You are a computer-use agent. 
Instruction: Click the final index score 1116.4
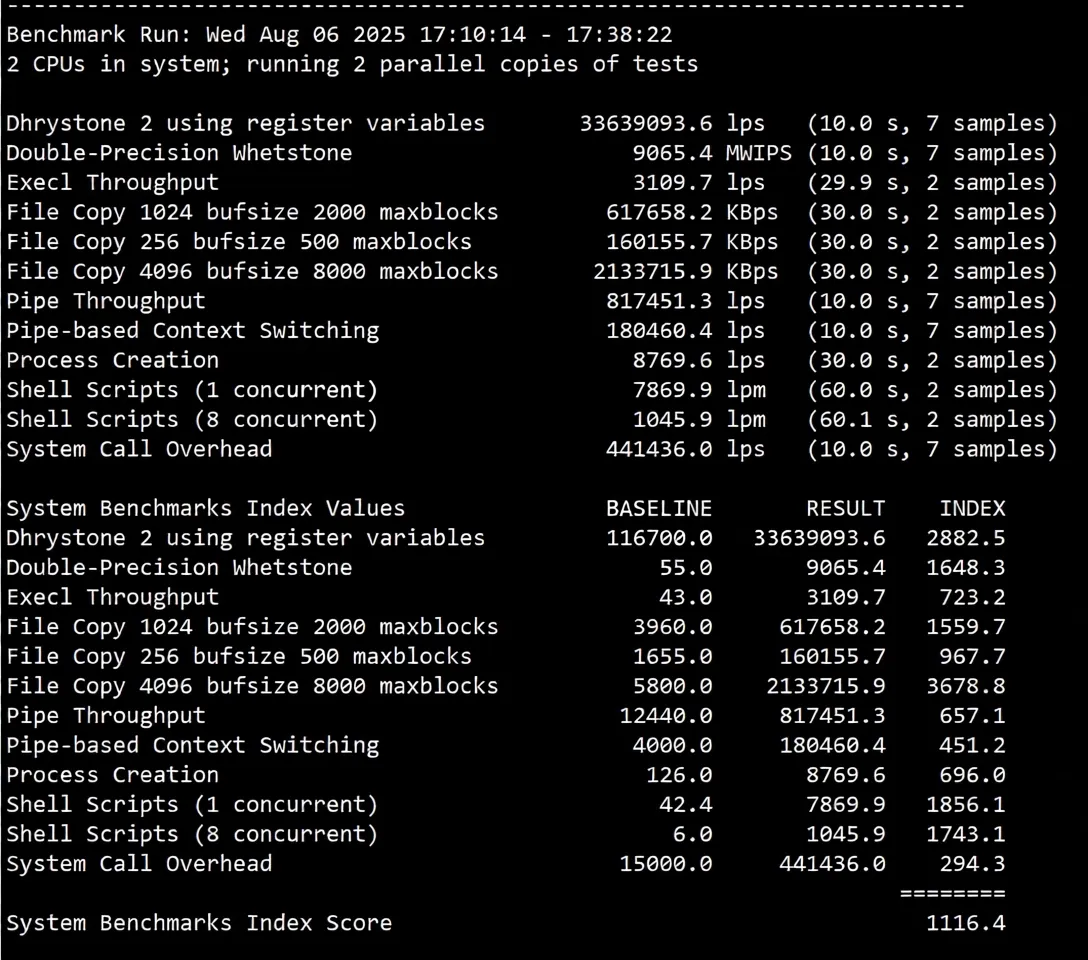point(965,922)
